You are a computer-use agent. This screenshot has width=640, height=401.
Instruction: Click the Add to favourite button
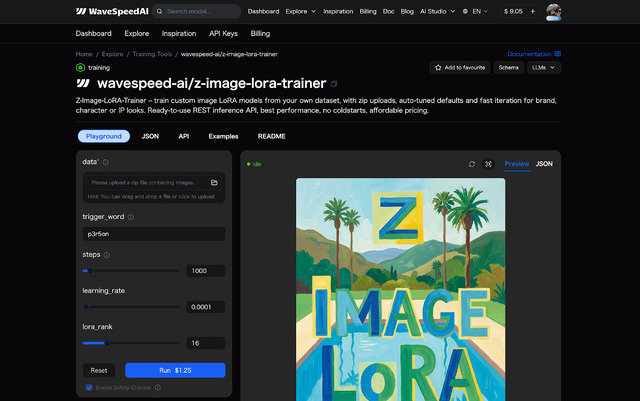[460, 67]
